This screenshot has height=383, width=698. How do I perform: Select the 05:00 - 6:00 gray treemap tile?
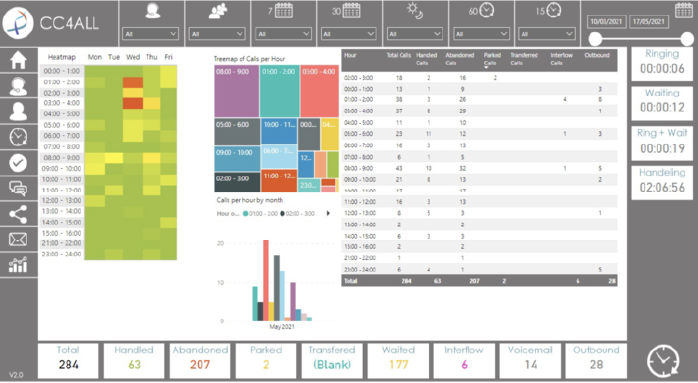pyautogui.click(x=237, y=132)
